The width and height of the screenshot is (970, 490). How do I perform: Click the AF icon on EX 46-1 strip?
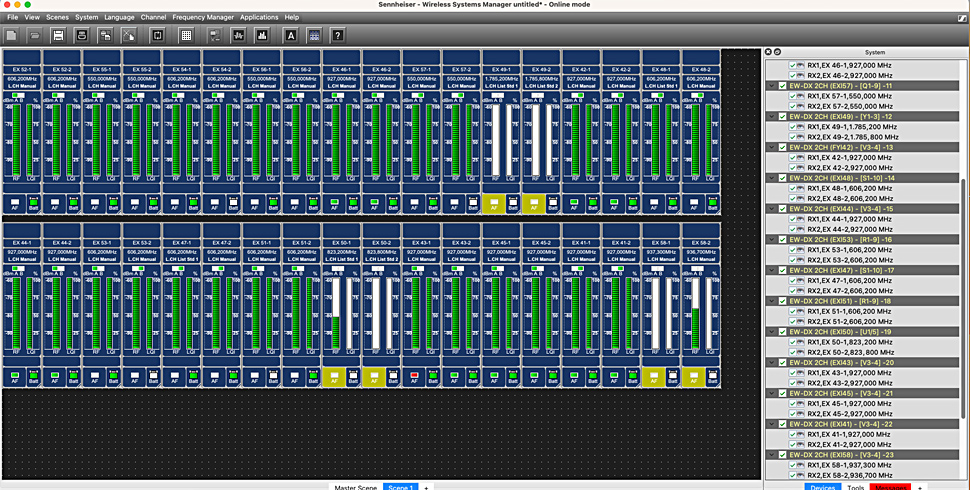click(x=334, y=204)
